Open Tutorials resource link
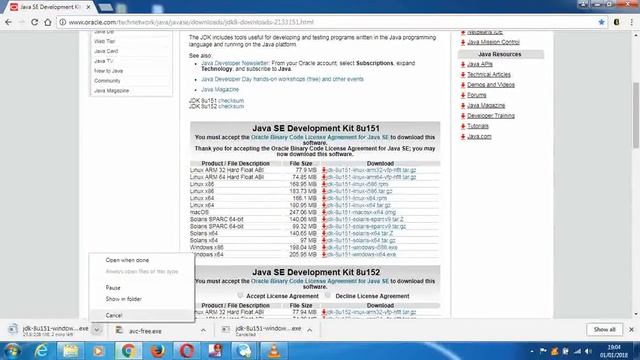Screen dimensions: 640x360 coord(478,126)
